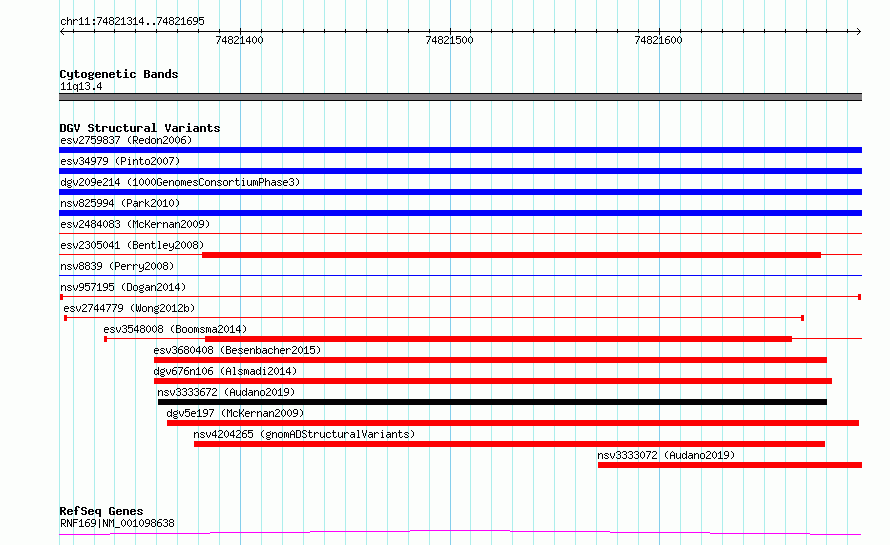Click the thick red bar for esv3548008

click(x=498, y=339)
